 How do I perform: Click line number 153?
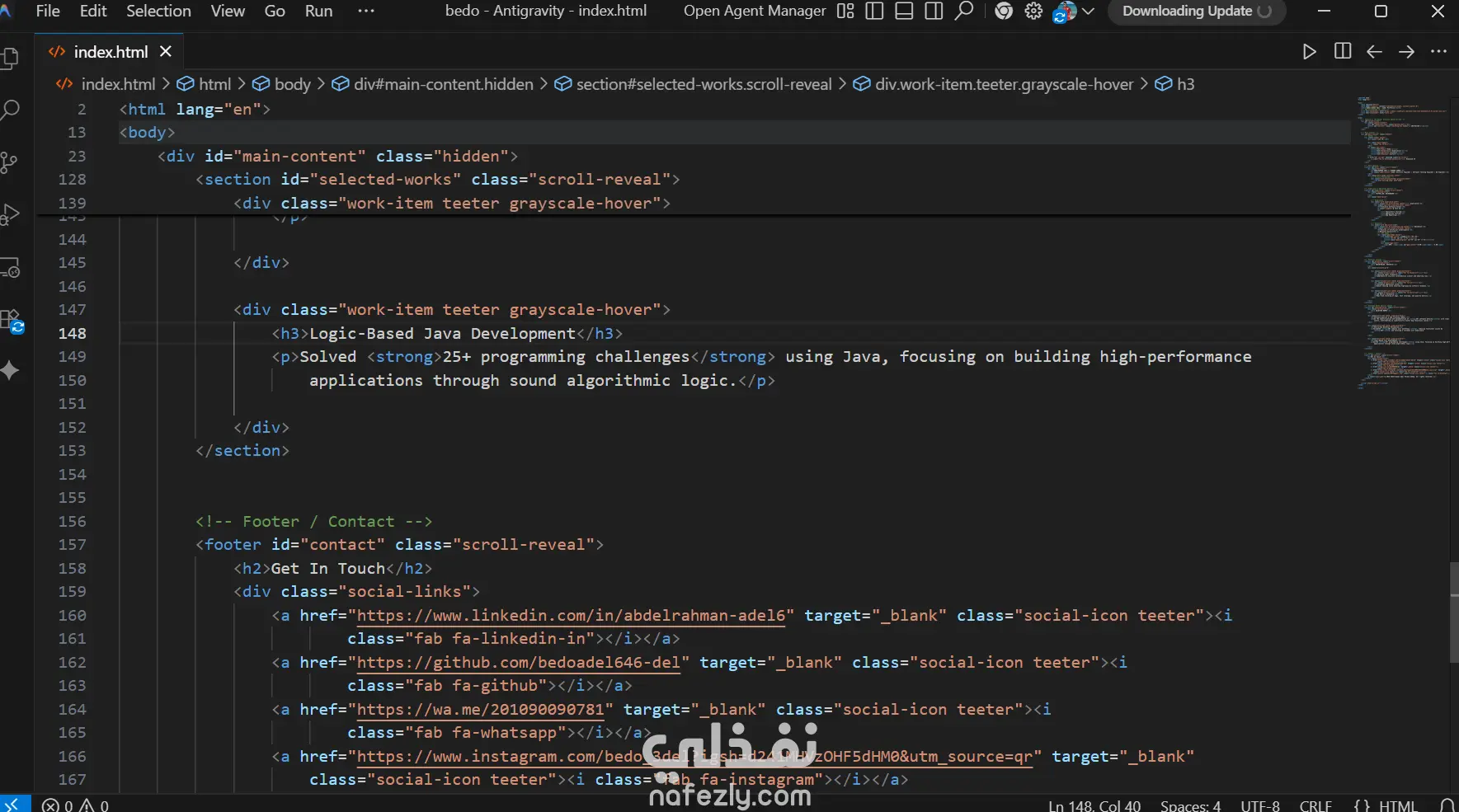(72, 451)
